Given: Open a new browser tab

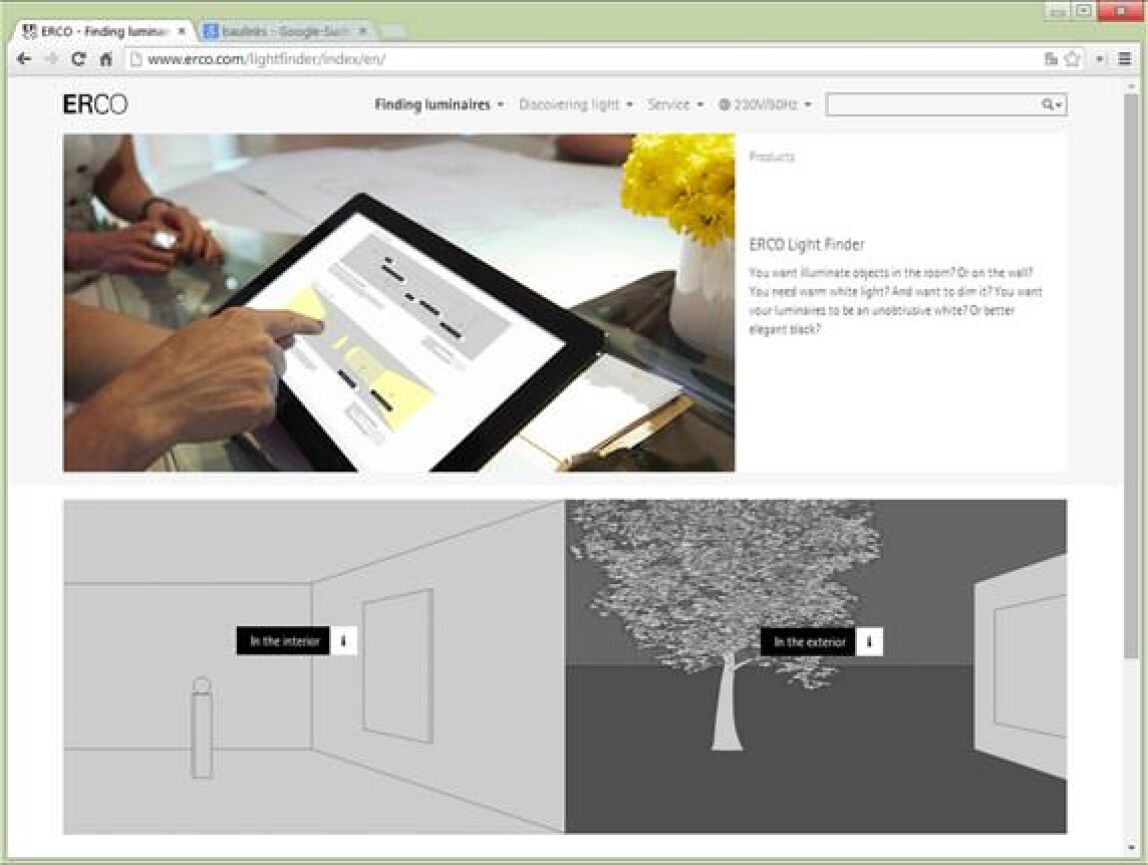Looking at the screenshot, I should click(394, 31).
